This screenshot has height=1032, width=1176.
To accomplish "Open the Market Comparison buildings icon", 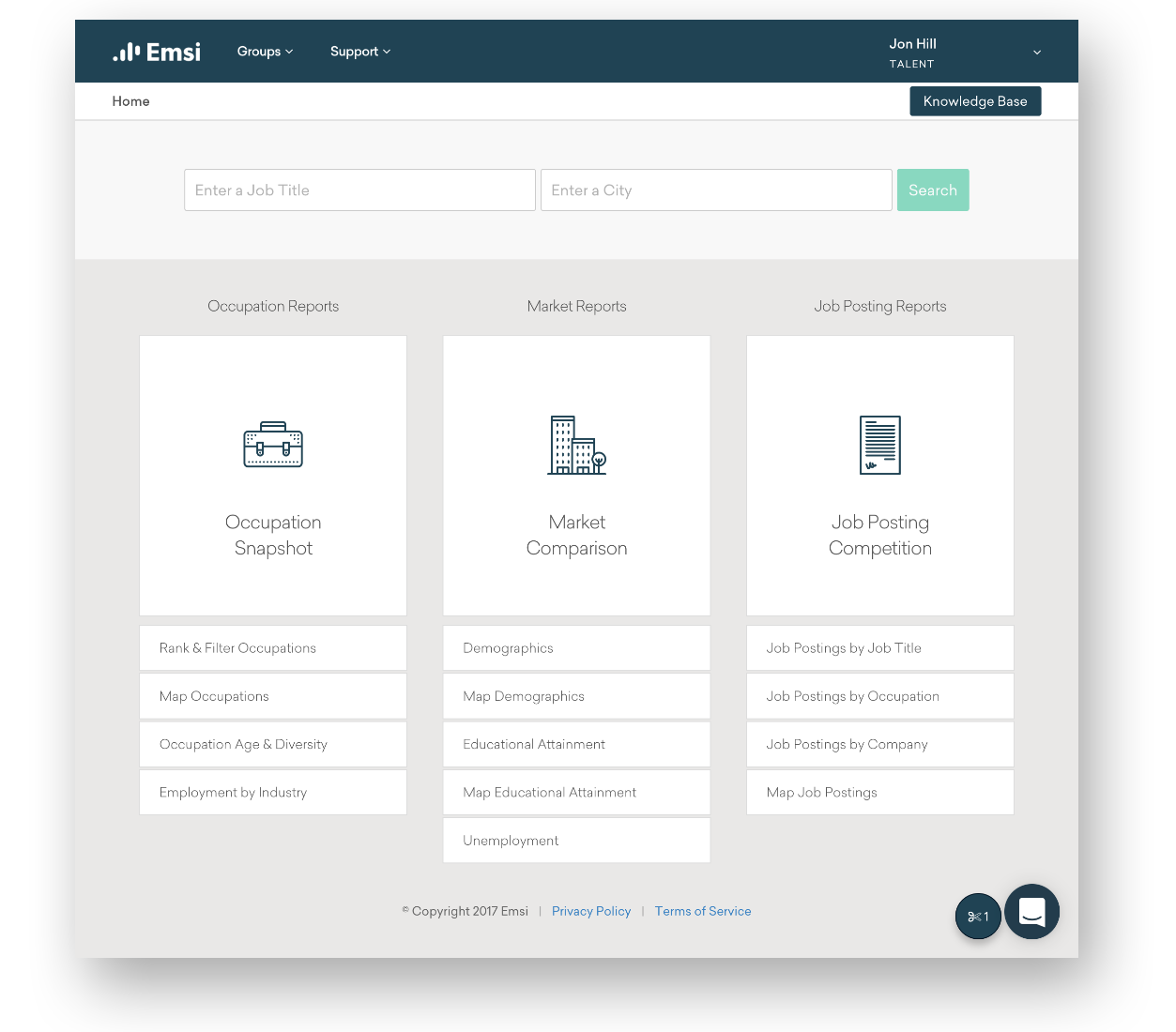I will [576, 445].
